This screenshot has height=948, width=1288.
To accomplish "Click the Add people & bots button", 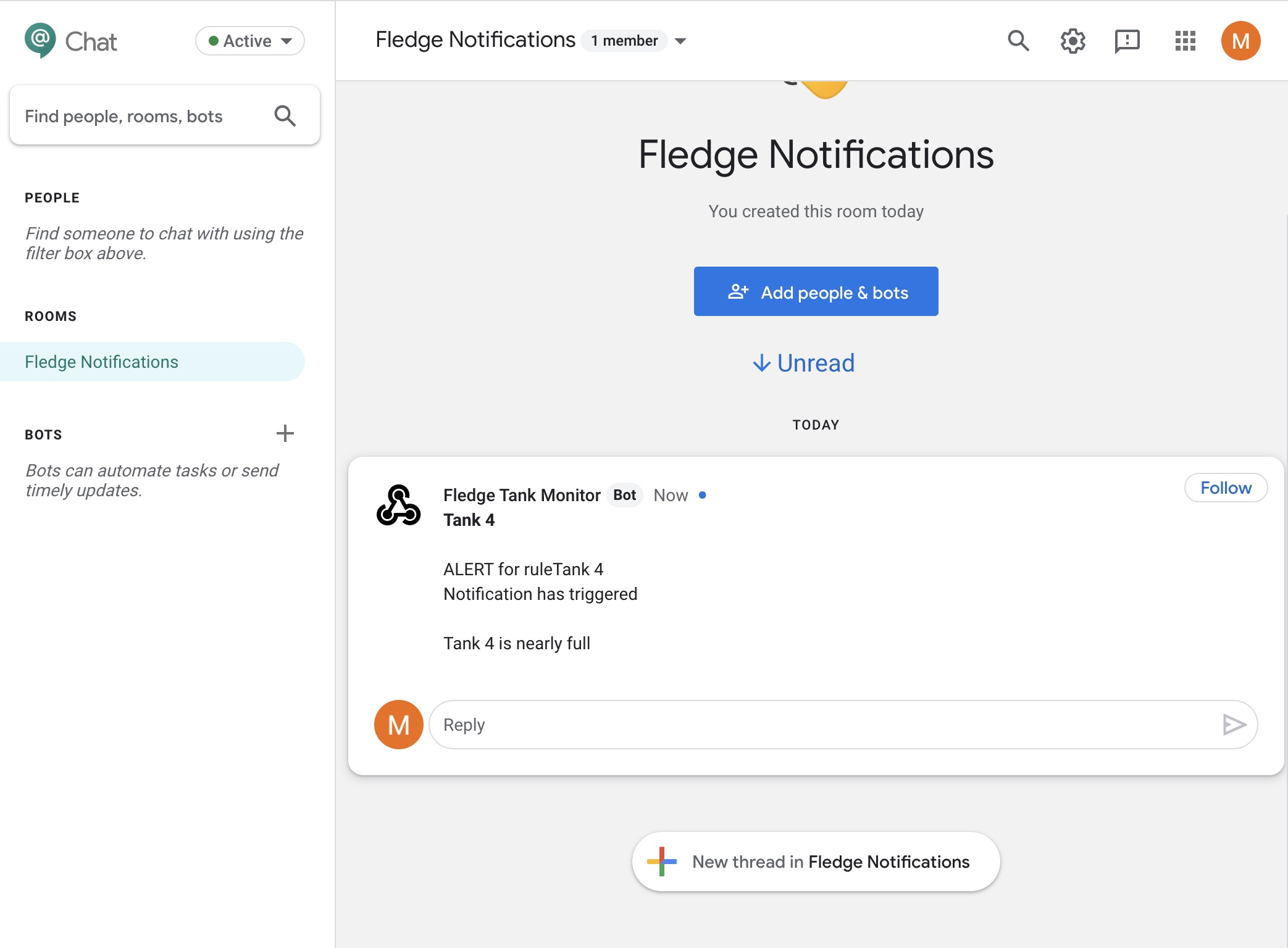I will (x=816, y=291).
